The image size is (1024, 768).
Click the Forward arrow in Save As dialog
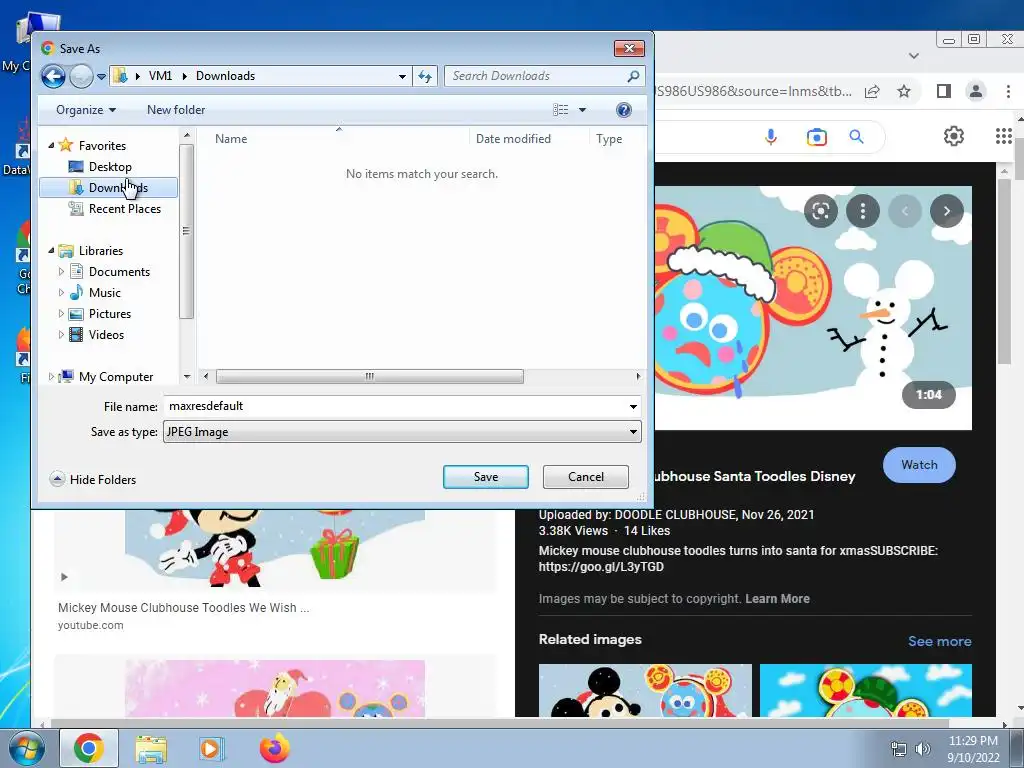81,76
